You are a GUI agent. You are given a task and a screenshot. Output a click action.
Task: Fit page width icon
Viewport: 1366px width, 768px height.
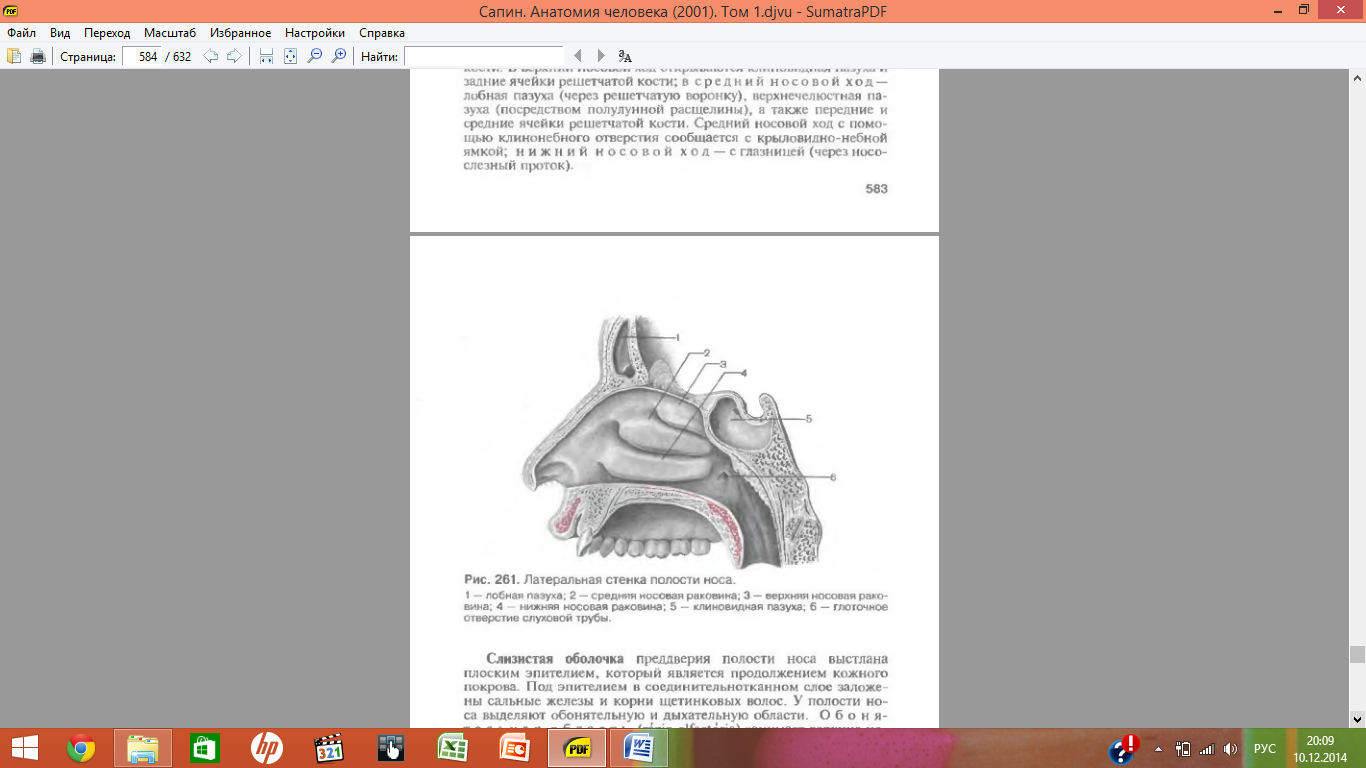pos(266,56)
